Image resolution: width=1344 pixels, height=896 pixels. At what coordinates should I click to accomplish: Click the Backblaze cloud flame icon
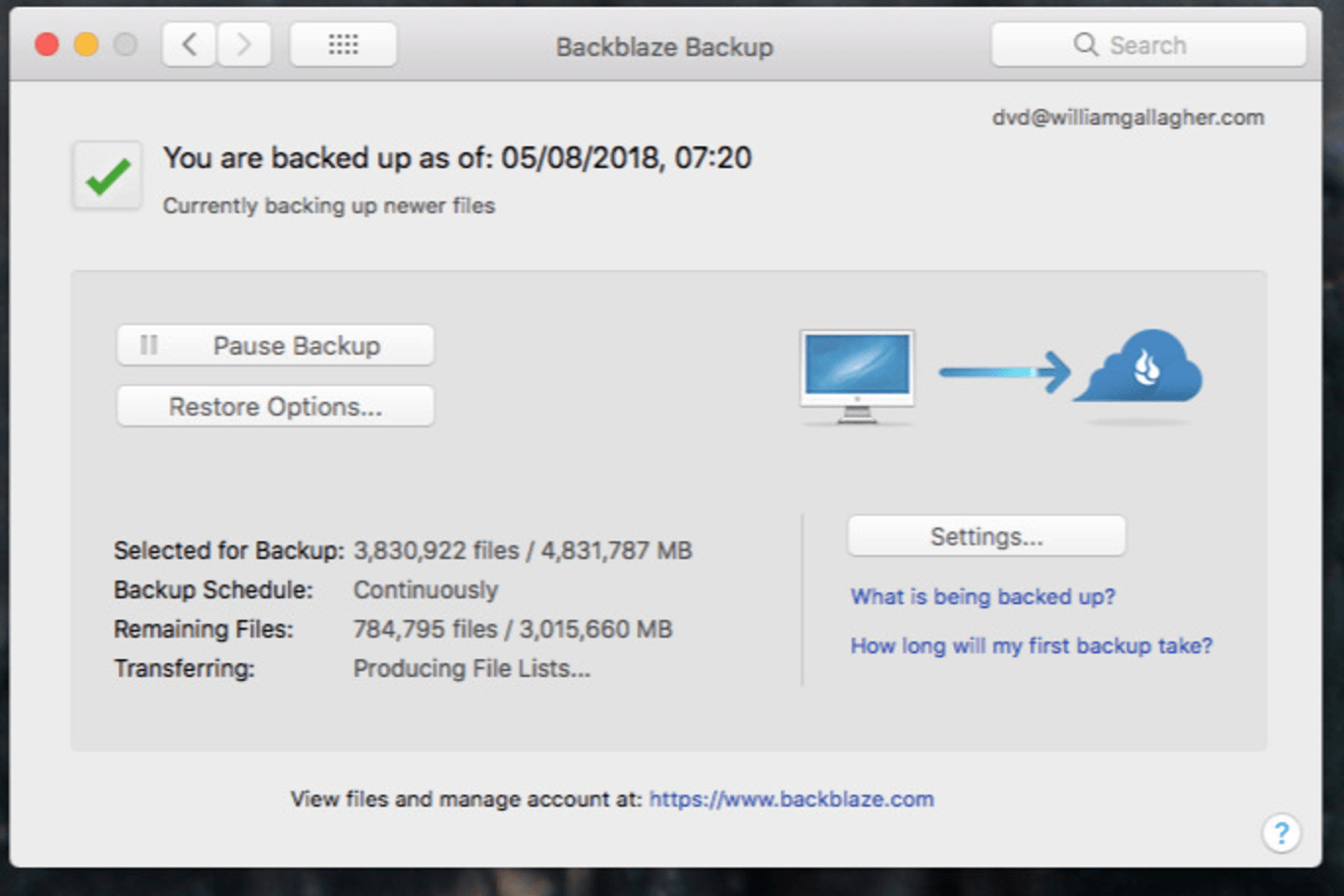coord(1142,368)
